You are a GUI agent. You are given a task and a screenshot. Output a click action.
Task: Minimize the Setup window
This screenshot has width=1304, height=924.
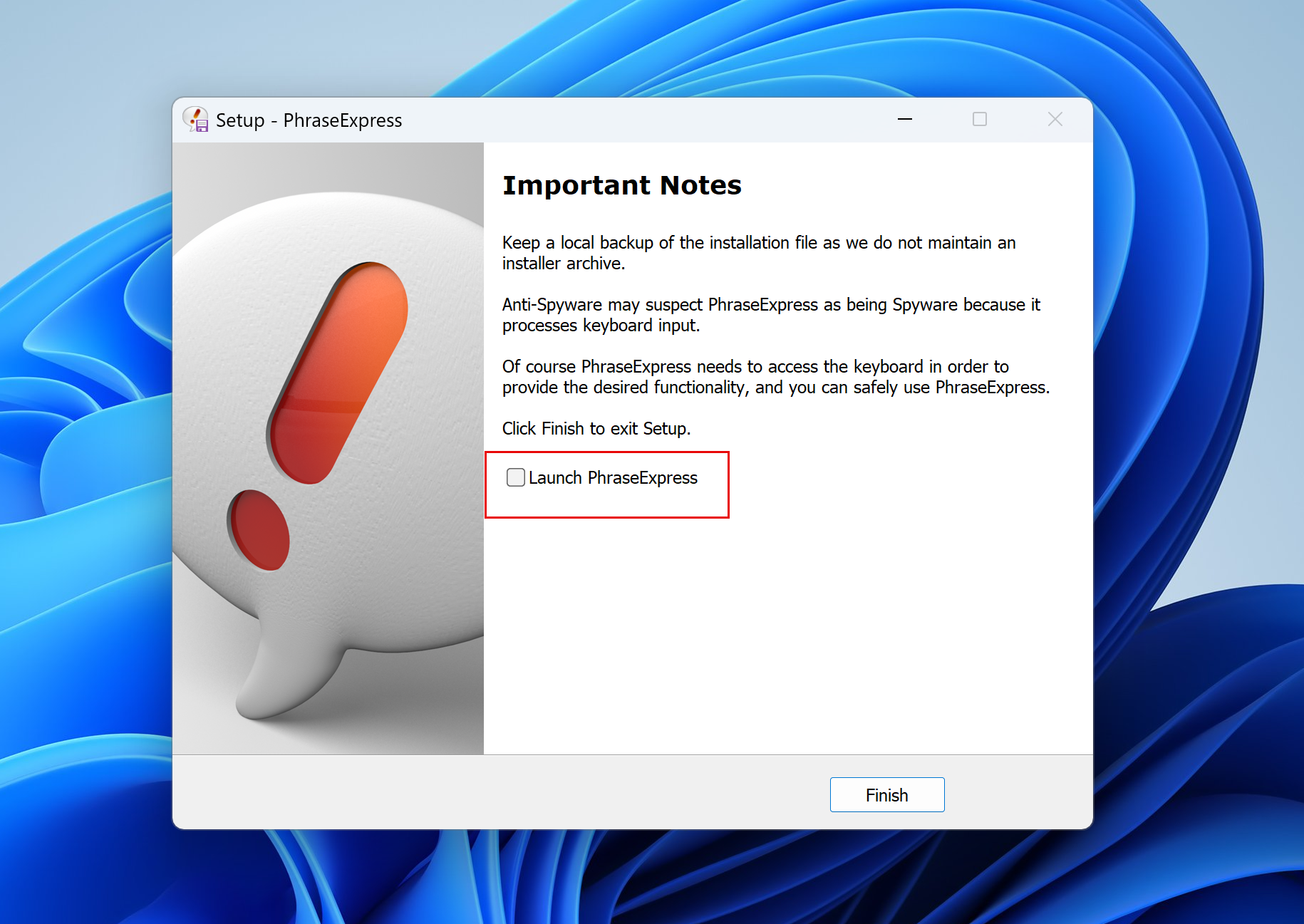click(x=904, y=120)
